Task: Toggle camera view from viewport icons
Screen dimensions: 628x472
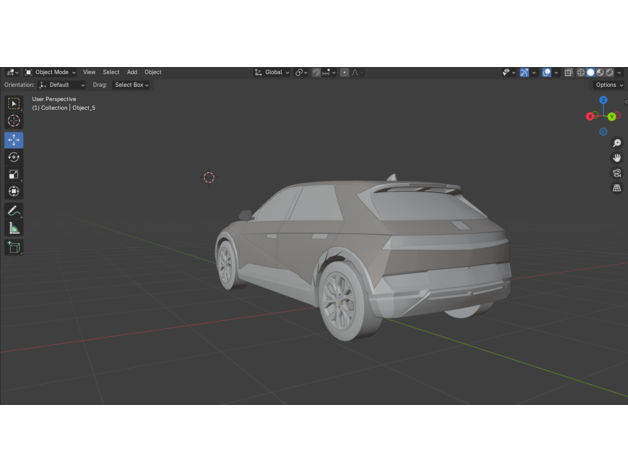Action: (617, 173)
